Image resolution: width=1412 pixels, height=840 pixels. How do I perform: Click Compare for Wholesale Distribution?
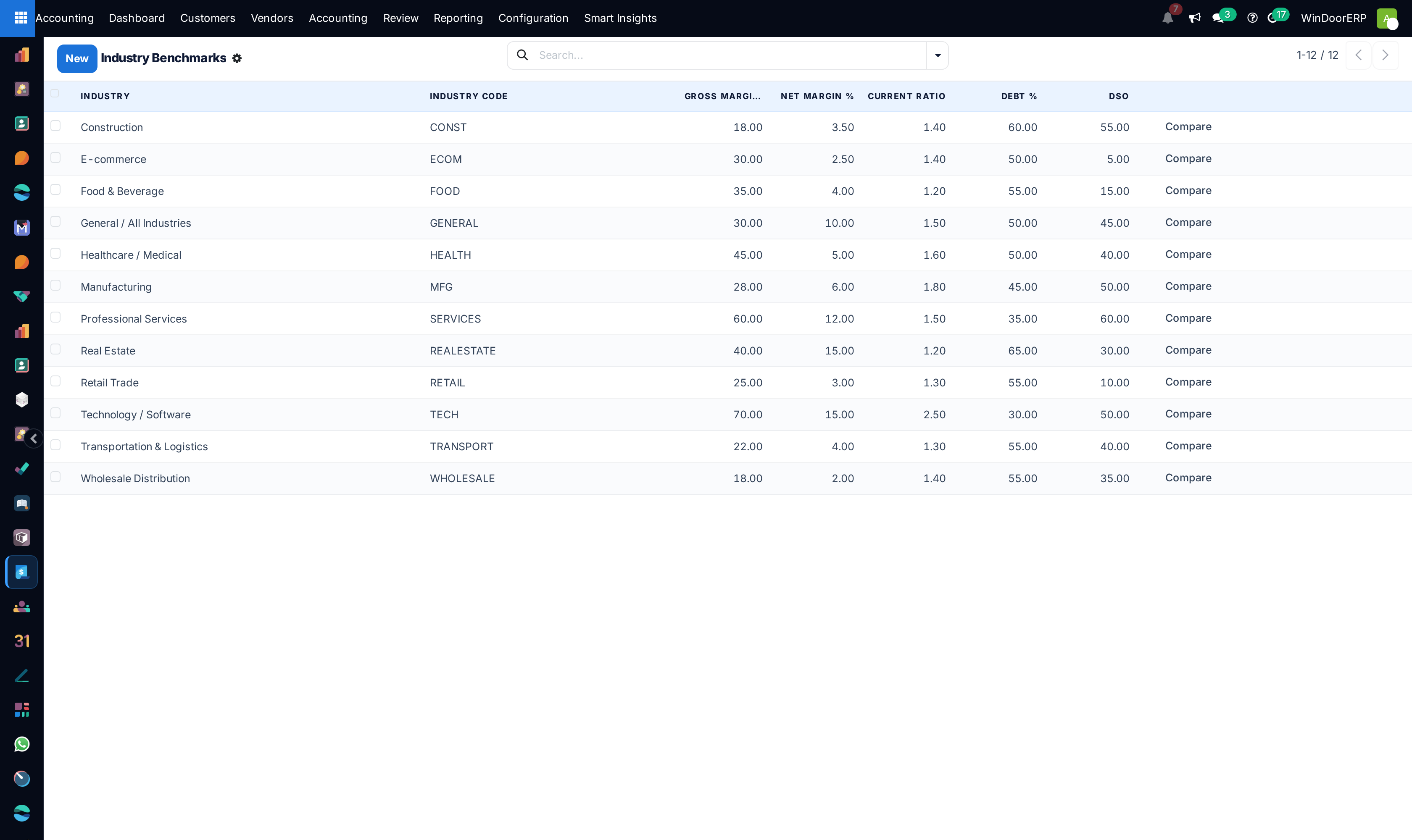point(1188,478)
